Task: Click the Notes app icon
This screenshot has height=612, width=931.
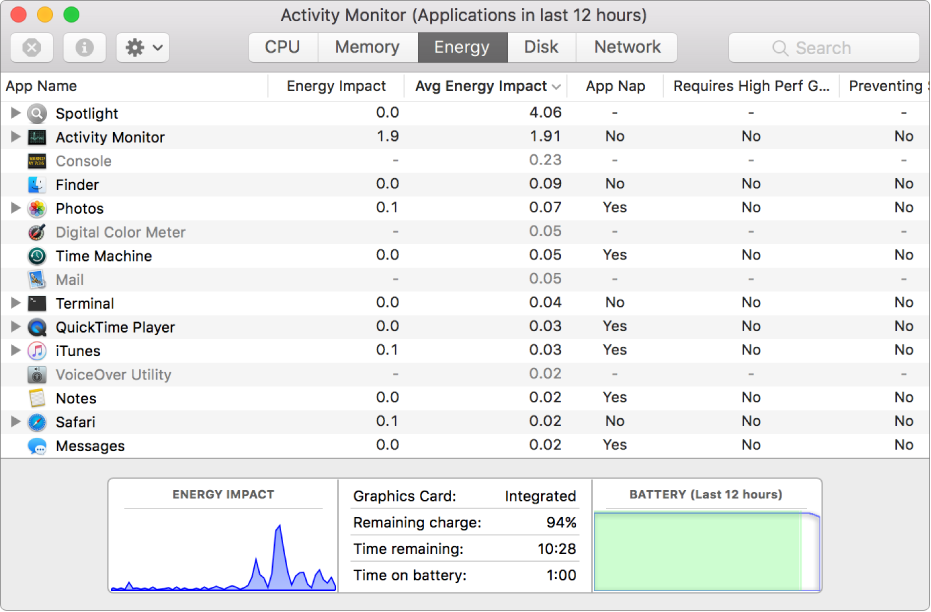Action: coord(37,398)
